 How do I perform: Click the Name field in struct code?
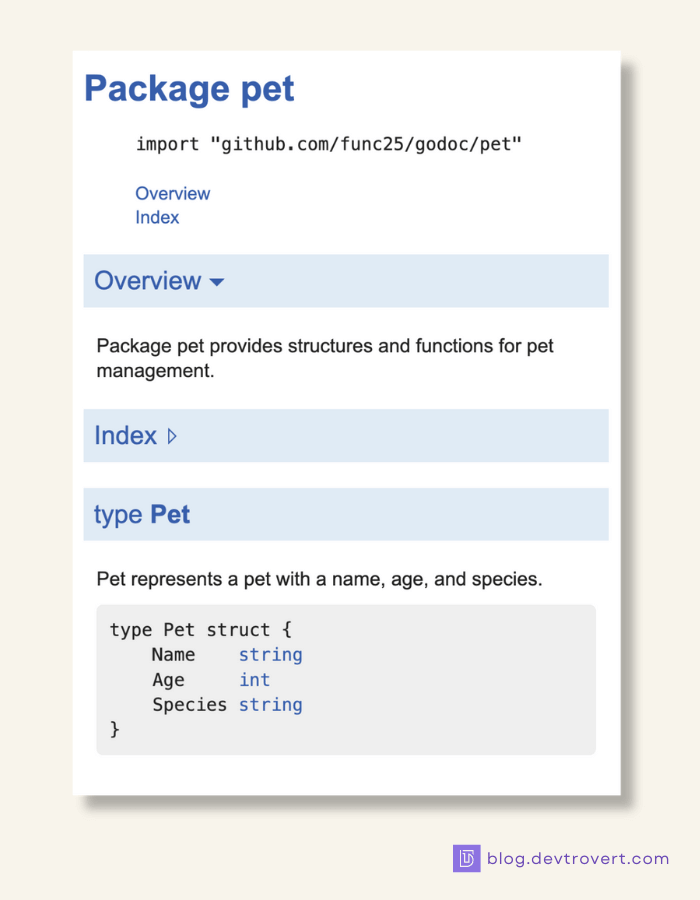point(172,654)
